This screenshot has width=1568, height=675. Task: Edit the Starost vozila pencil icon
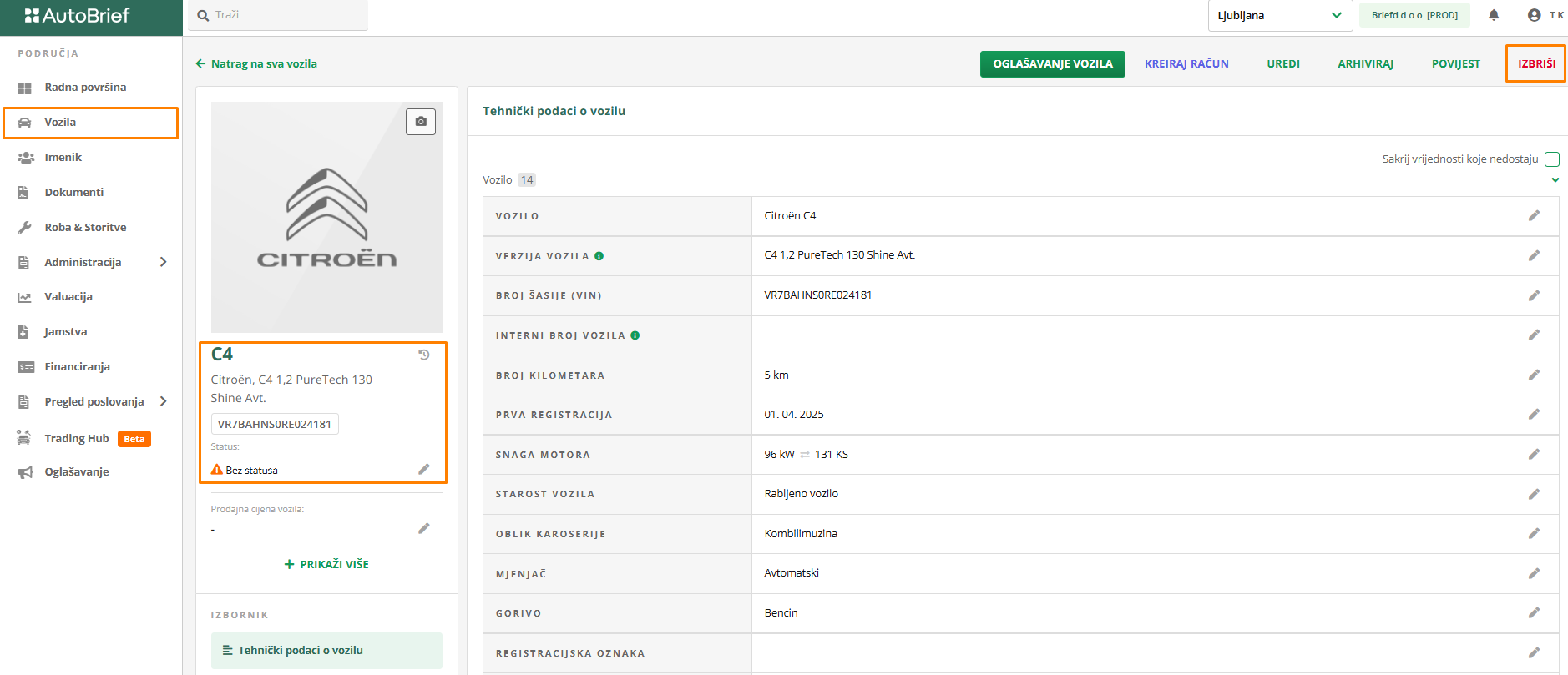[1534, 494]
